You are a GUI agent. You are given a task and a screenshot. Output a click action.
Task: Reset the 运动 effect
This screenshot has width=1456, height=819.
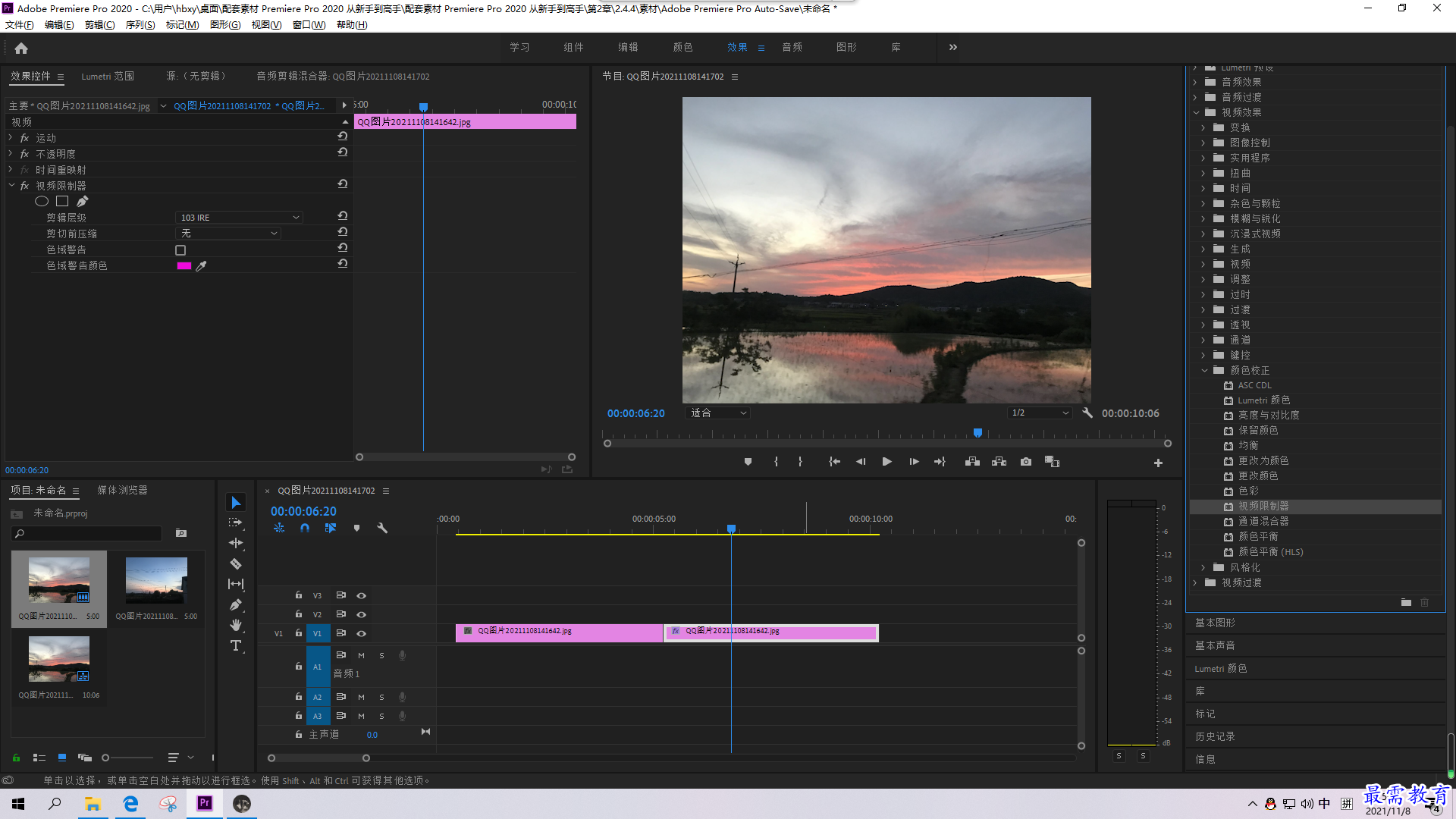coord(343,136)
